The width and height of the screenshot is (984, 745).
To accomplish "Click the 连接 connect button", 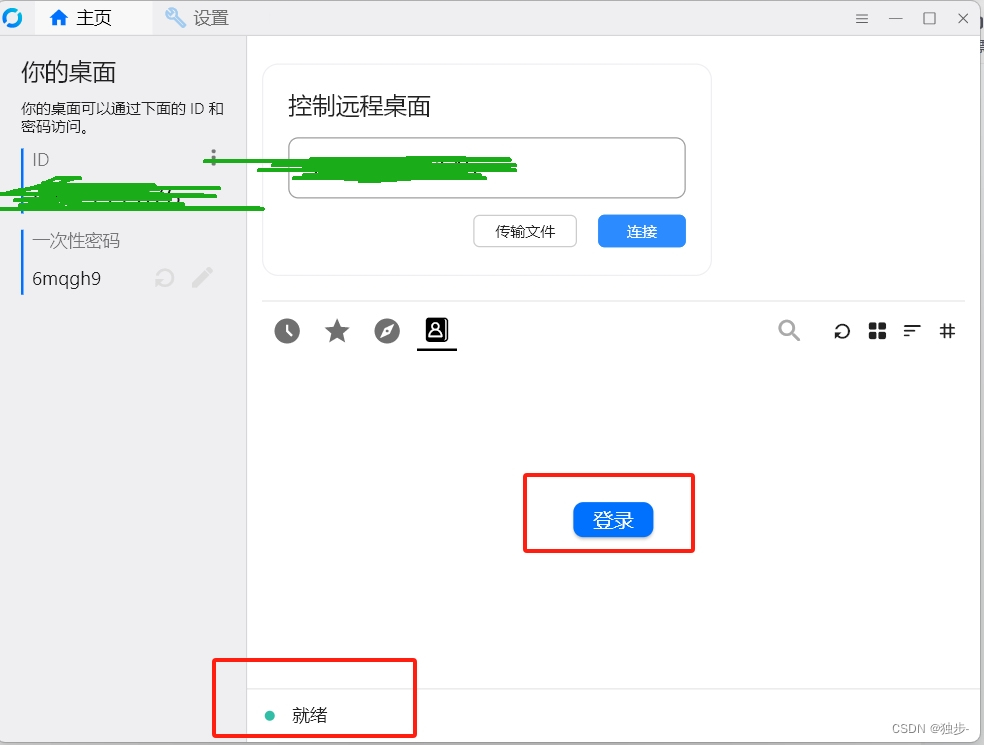I will (641, 231).
